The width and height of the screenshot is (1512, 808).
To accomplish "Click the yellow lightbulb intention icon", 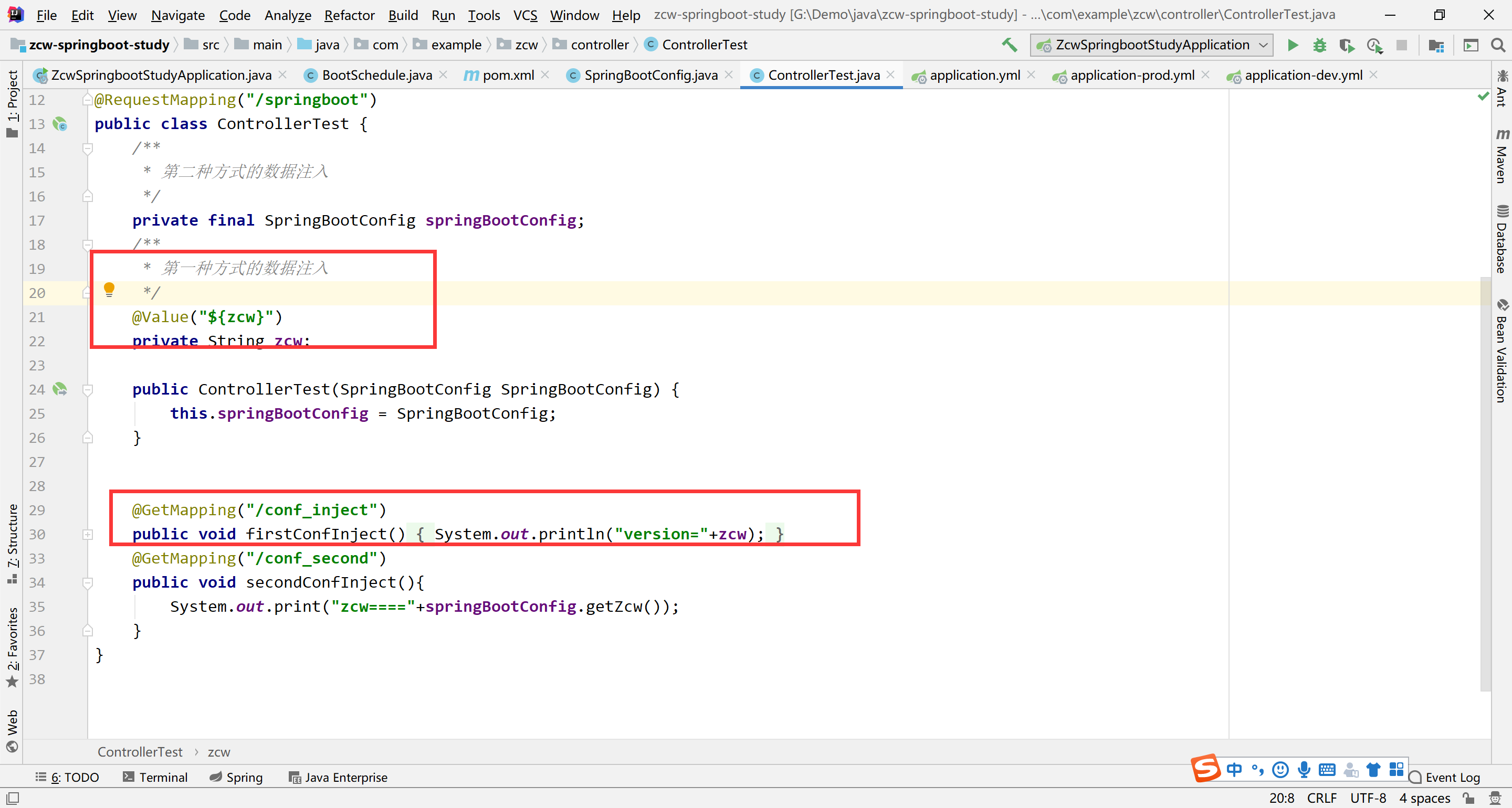I will [x=109, y=289].
